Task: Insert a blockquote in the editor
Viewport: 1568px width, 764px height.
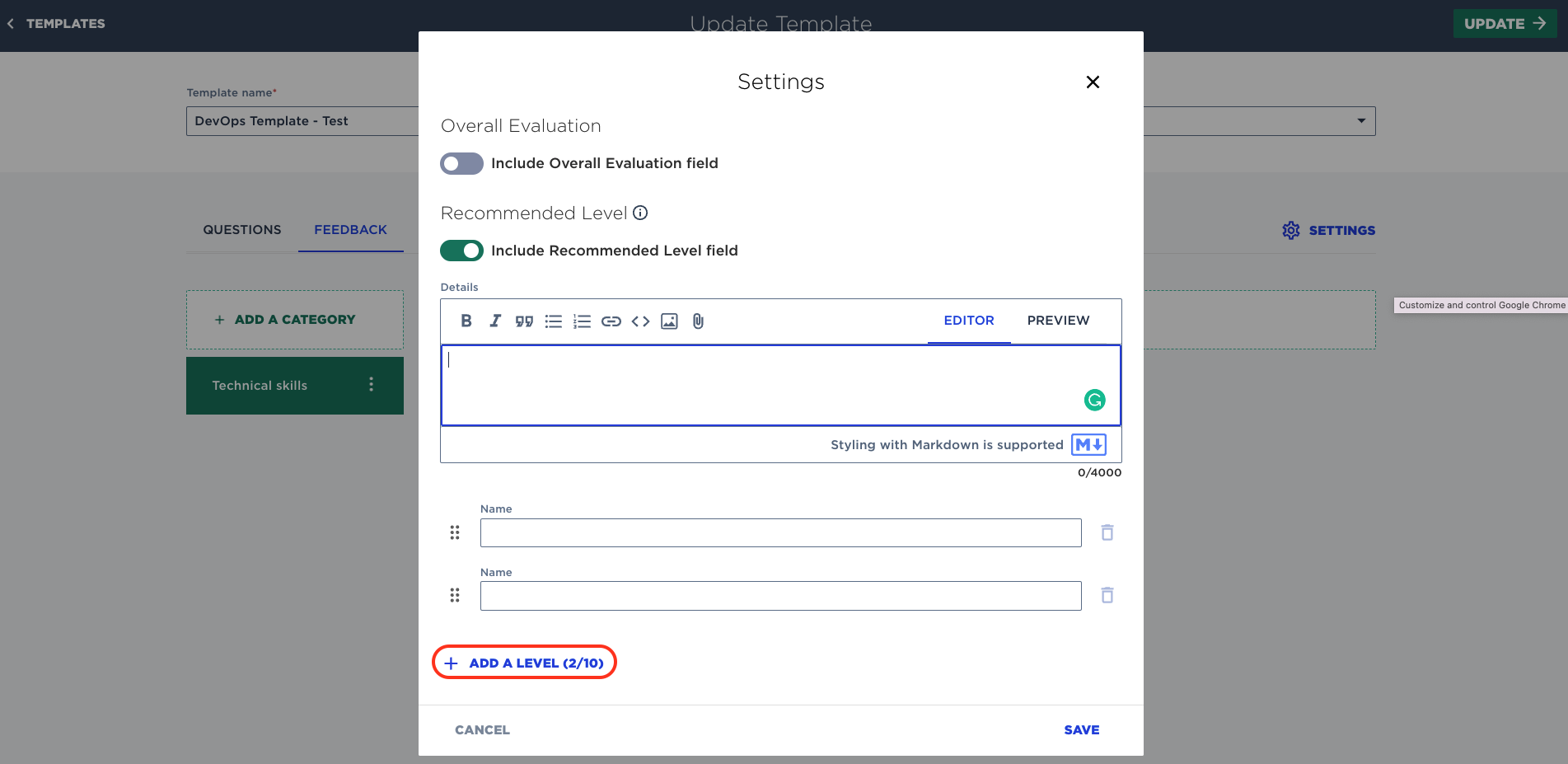Action: click(524, 321)
